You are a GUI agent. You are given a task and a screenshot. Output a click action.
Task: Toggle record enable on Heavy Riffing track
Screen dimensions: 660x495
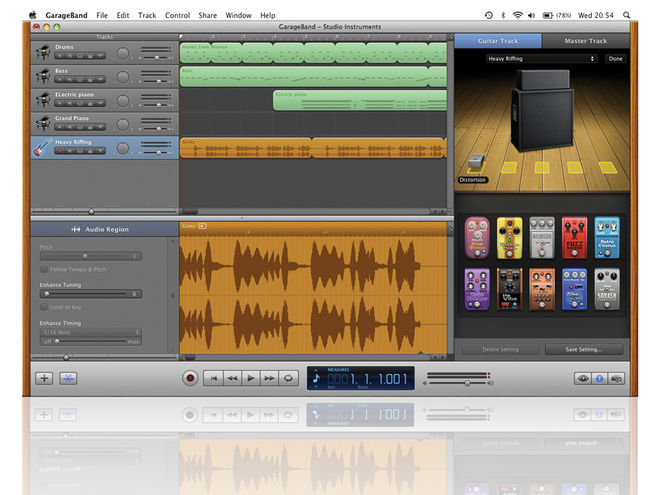pyautogui.click(x=60, y=151)
